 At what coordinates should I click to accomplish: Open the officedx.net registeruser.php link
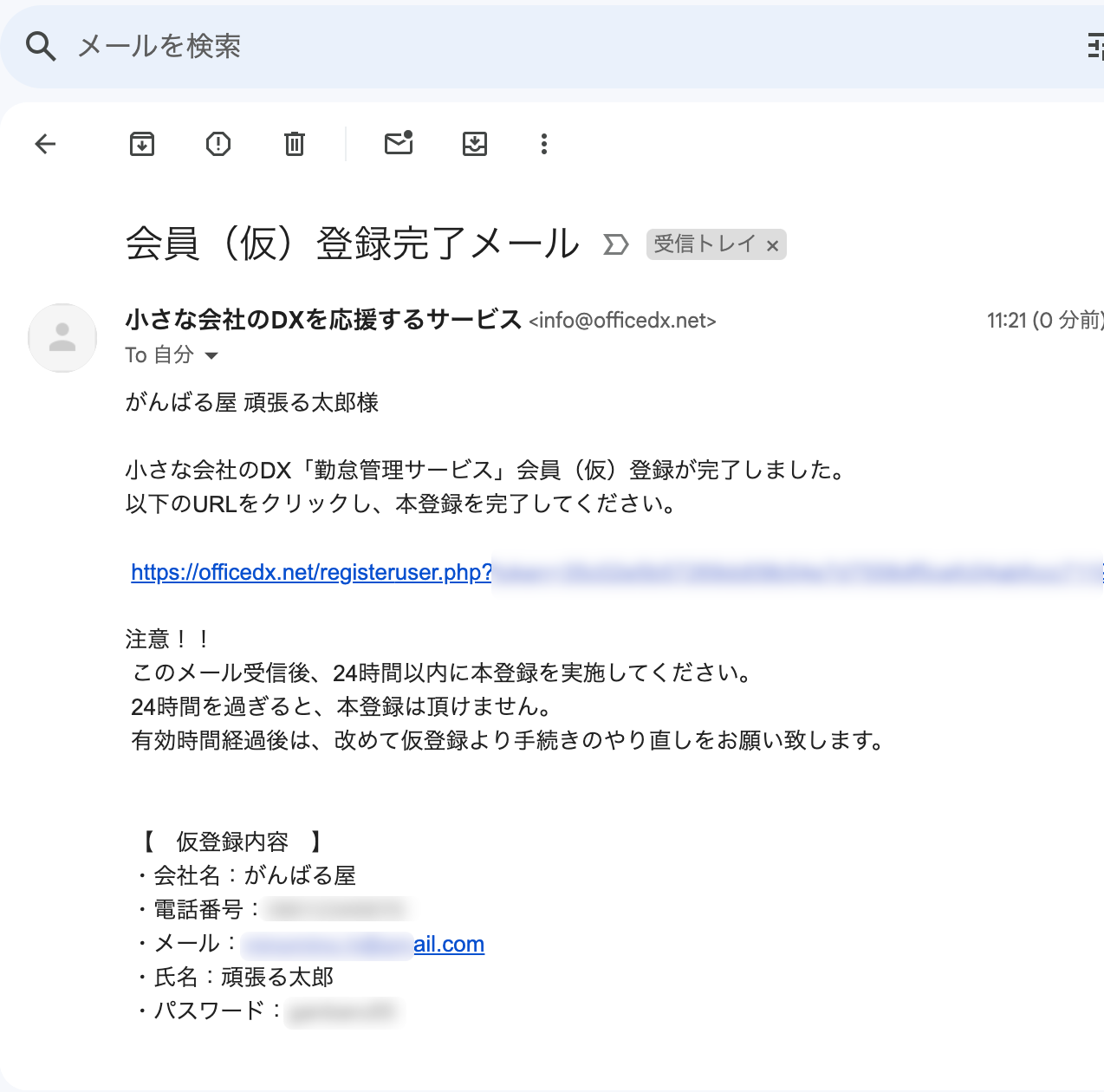pos(312,573)
